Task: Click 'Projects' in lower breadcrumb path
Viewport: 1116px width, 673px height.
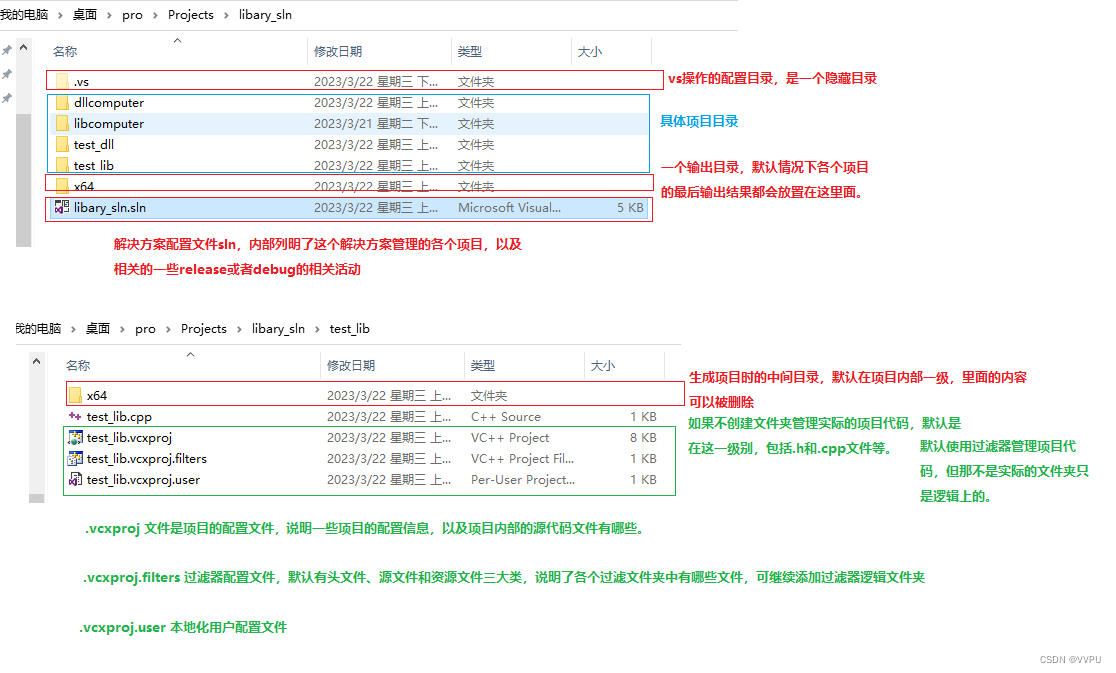Action: [204, 329]
